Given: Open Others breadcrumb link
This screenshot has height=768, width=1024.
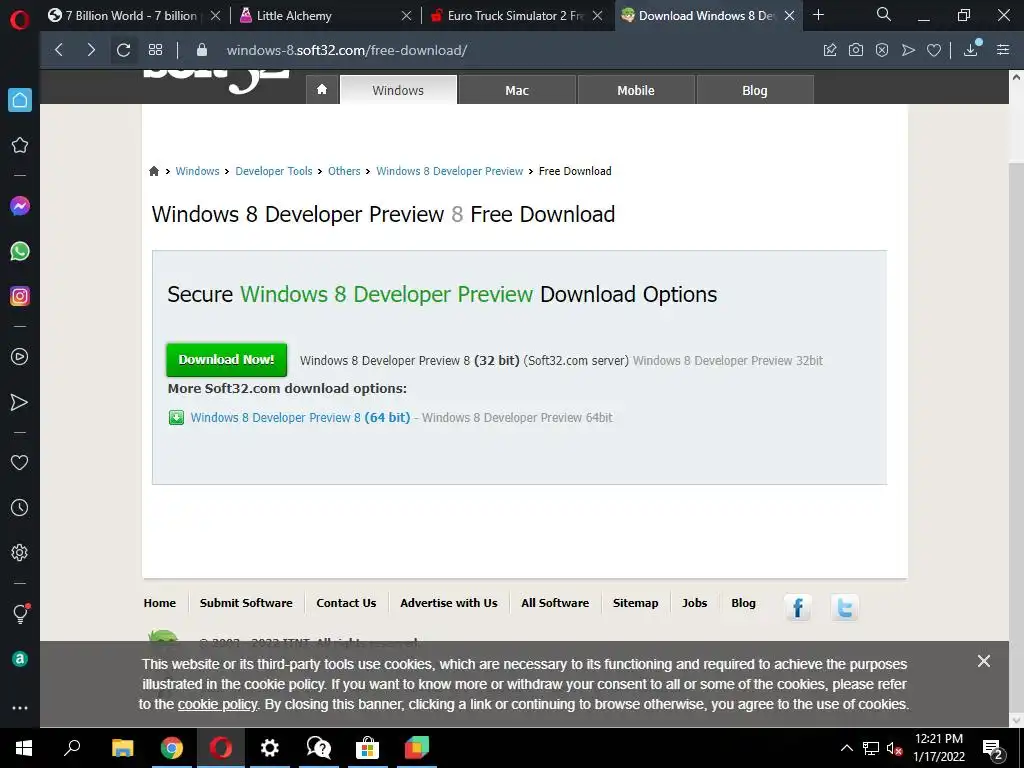Looking at the screenshot, I should click(344, 171).
